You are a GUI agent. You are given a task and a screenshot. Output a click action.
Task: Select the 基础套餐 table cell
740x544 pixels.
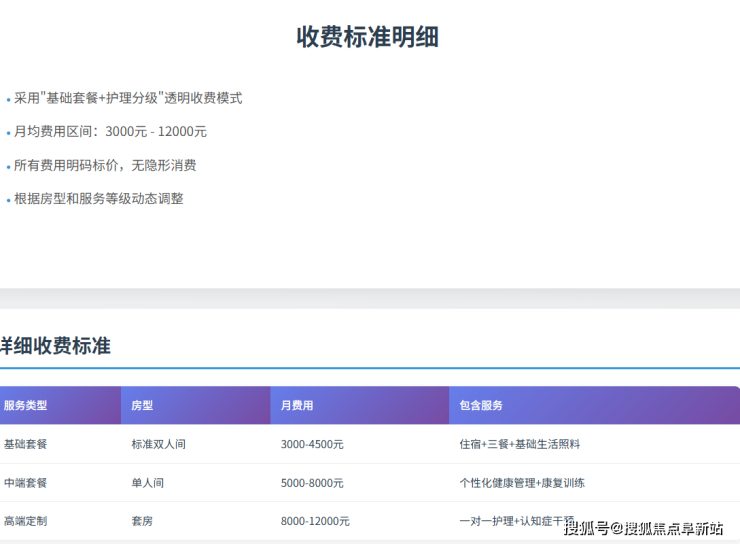coord(25,444)
